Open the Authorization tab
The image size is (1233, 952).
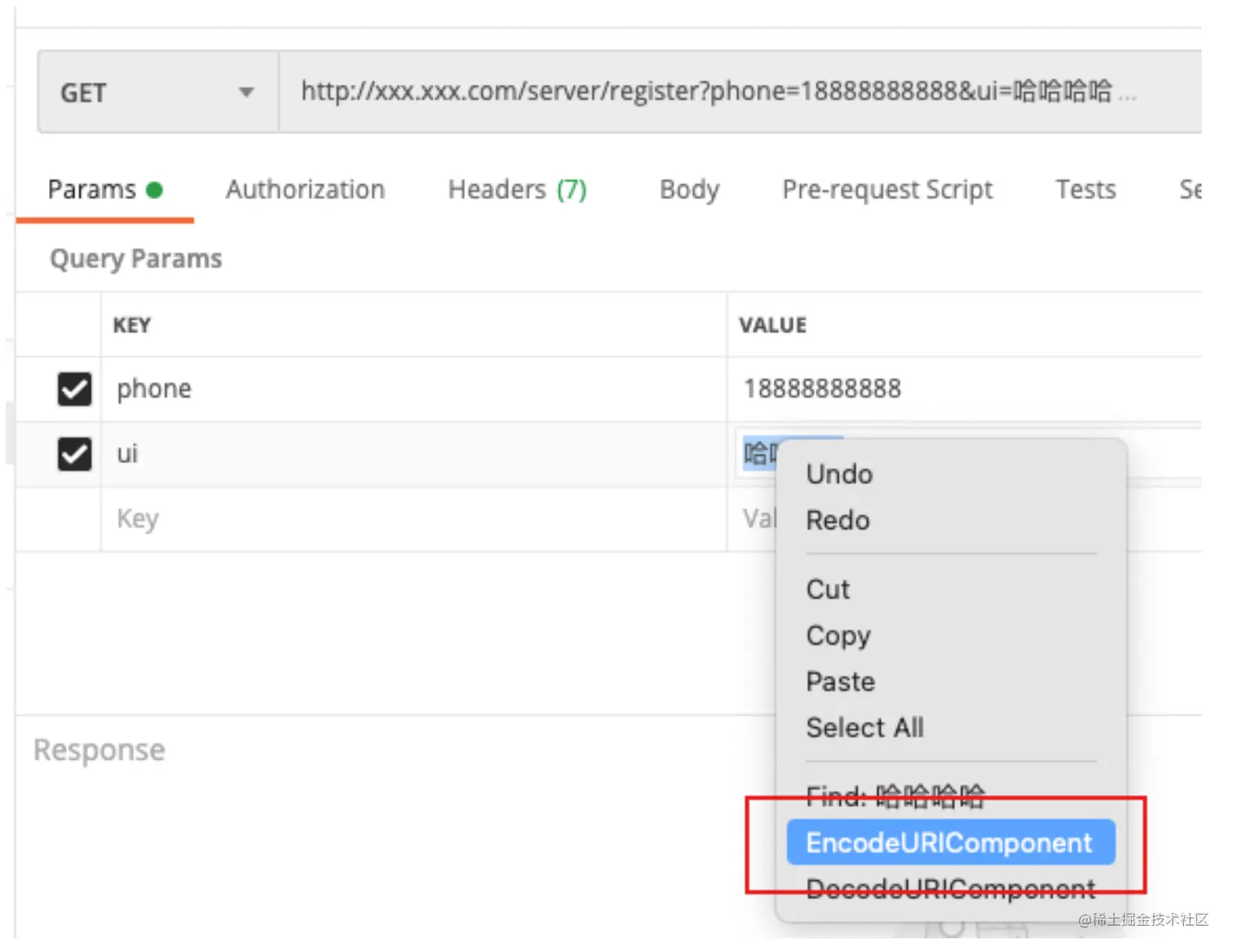(x=305, y=190)
